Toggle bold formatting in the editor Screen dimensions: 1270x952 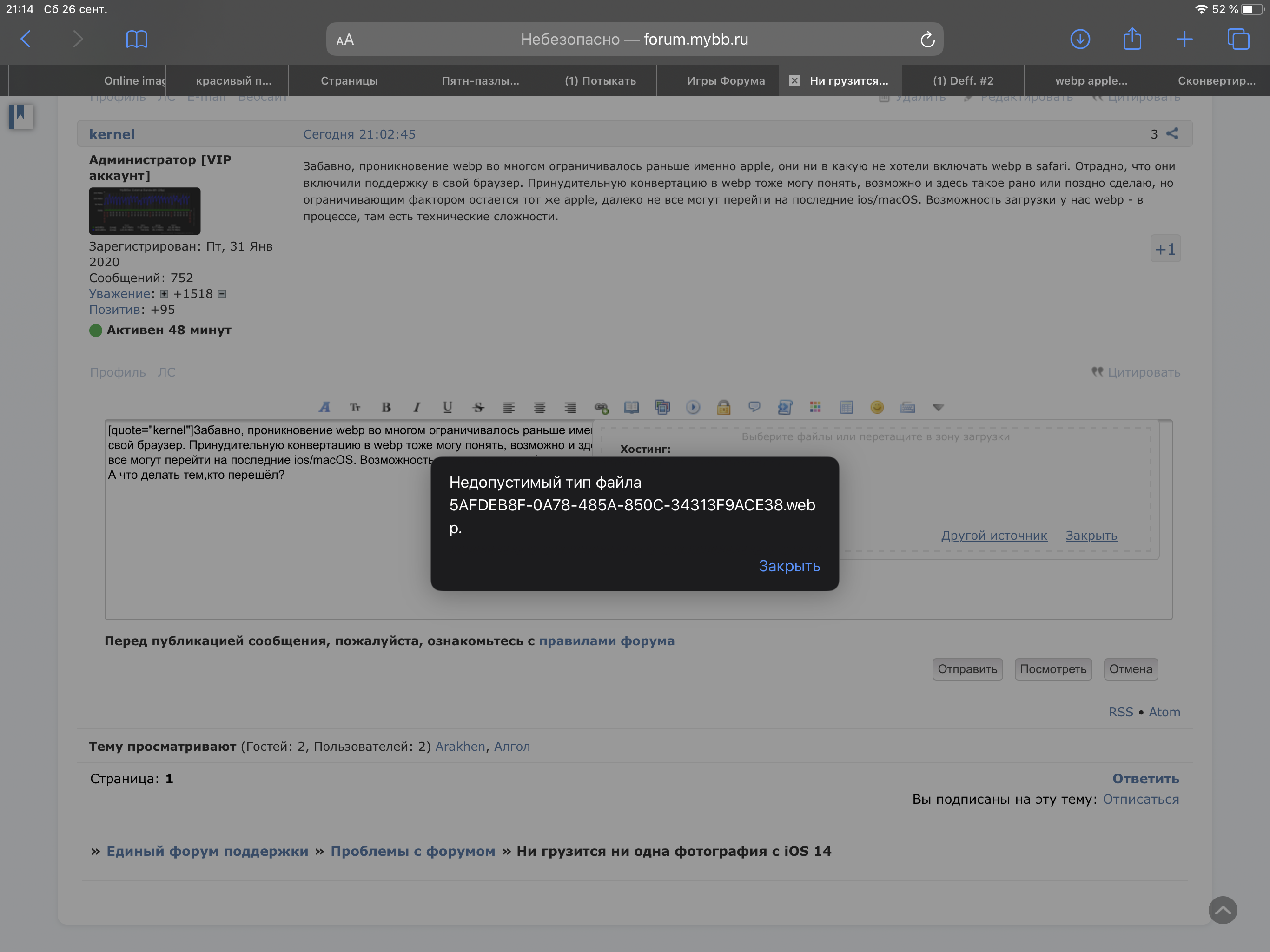[x=386, y=407]
